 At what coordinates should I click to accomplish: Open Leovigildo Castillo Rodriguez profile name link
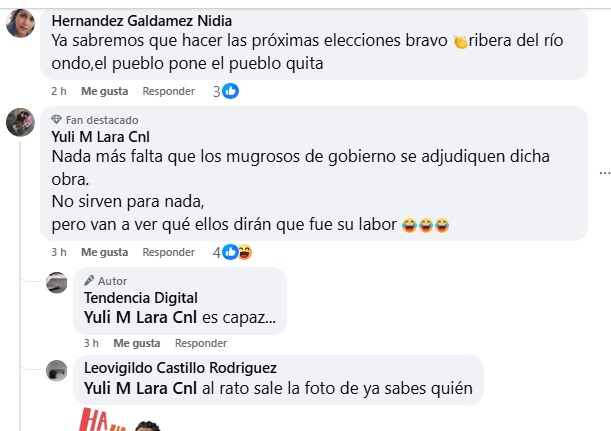click(x=180, y=368)
